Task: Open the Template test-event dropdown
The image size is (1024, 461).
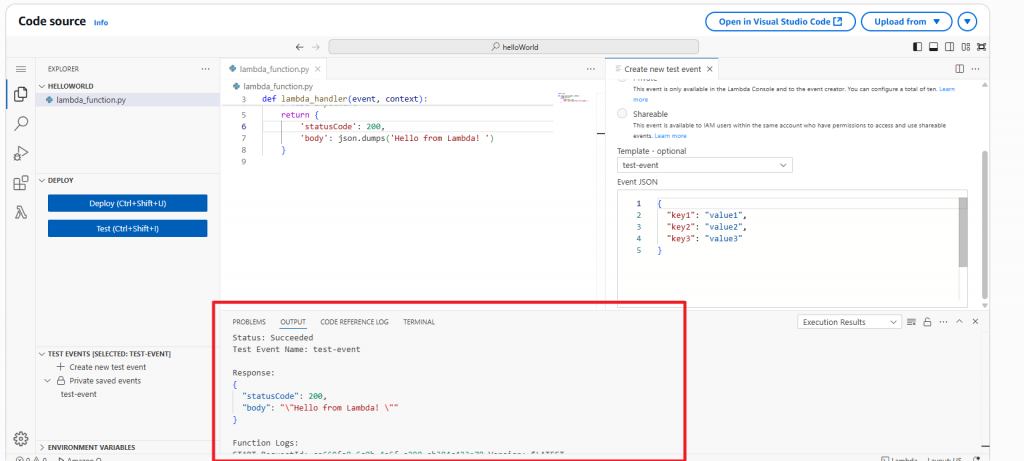Action: click(x=705, y=165)
